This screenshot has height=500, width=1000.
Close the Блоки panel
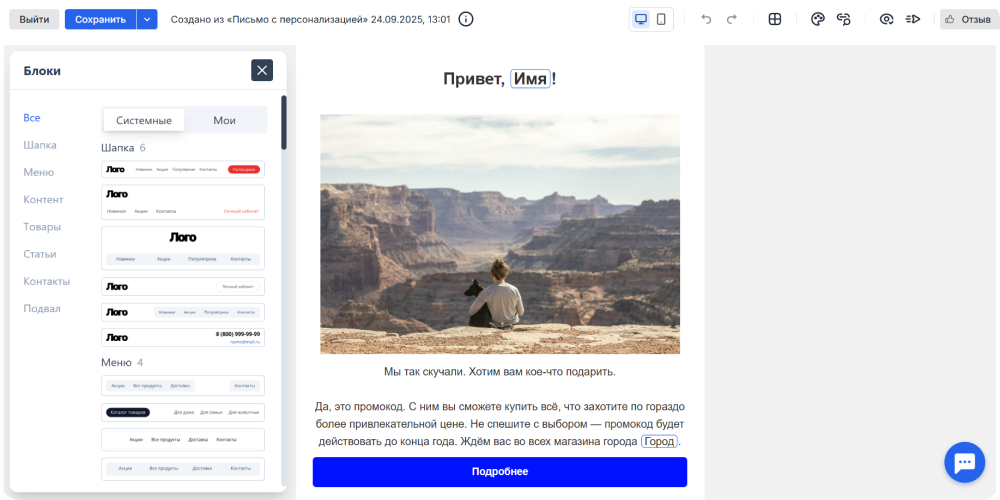pos(262,70)
